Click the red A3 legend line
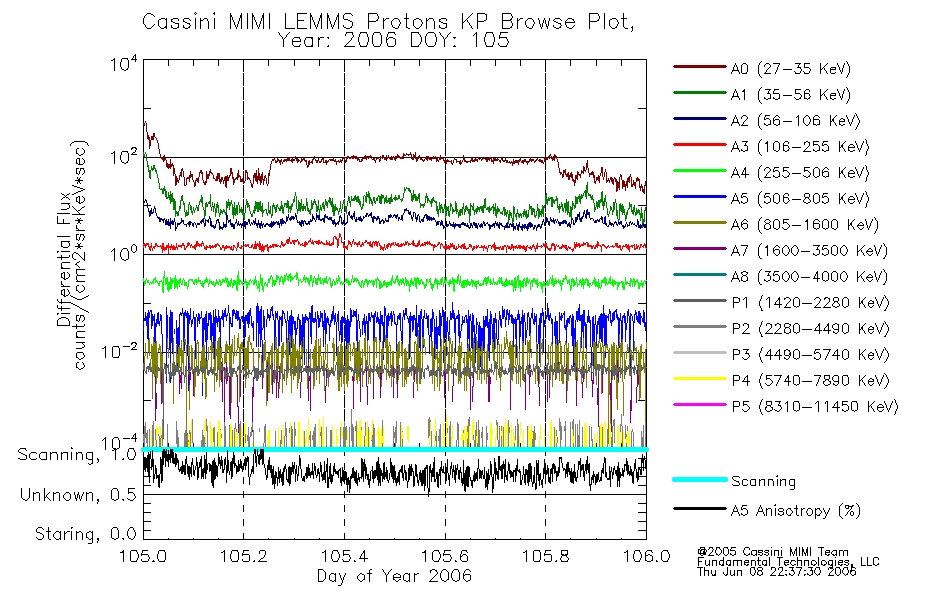Screen dimensions: 950x600 click(700, 145)
